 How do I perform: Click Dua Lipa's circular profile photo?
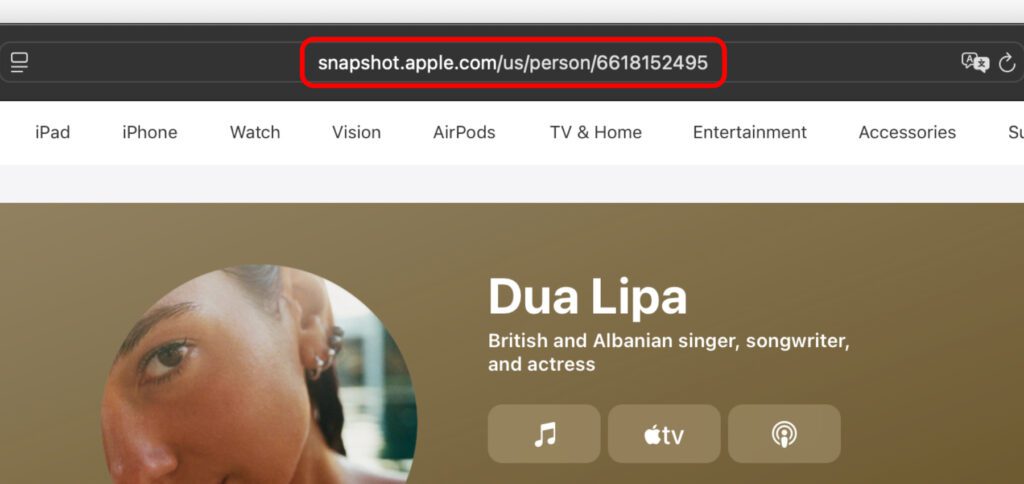[x=259, y=374]
